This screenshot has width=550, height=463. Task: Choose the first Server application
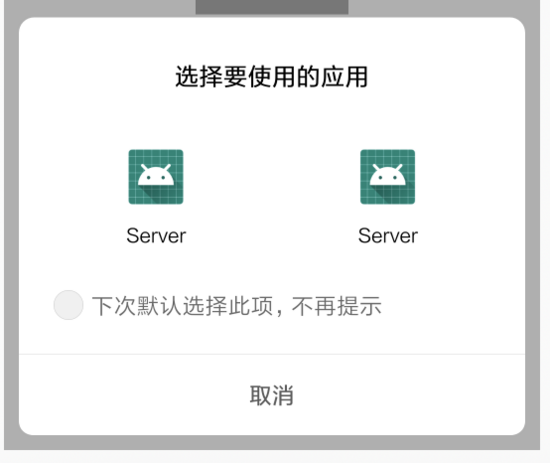(156, 196)
